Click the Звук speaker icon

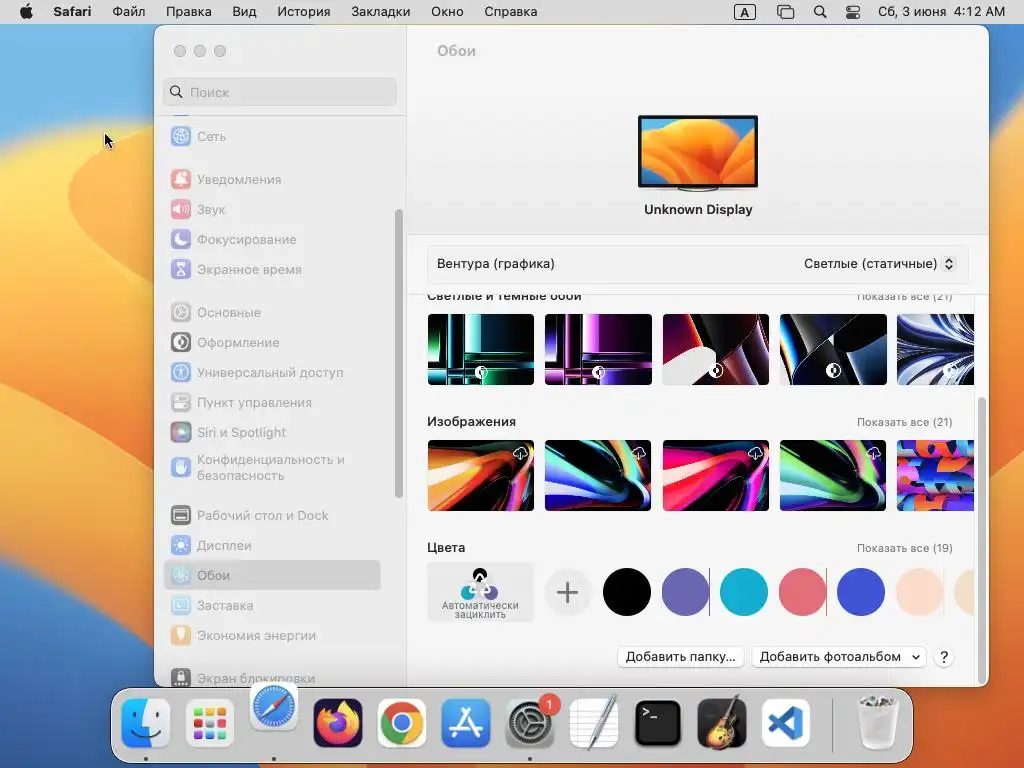click(x=181, y=210)
